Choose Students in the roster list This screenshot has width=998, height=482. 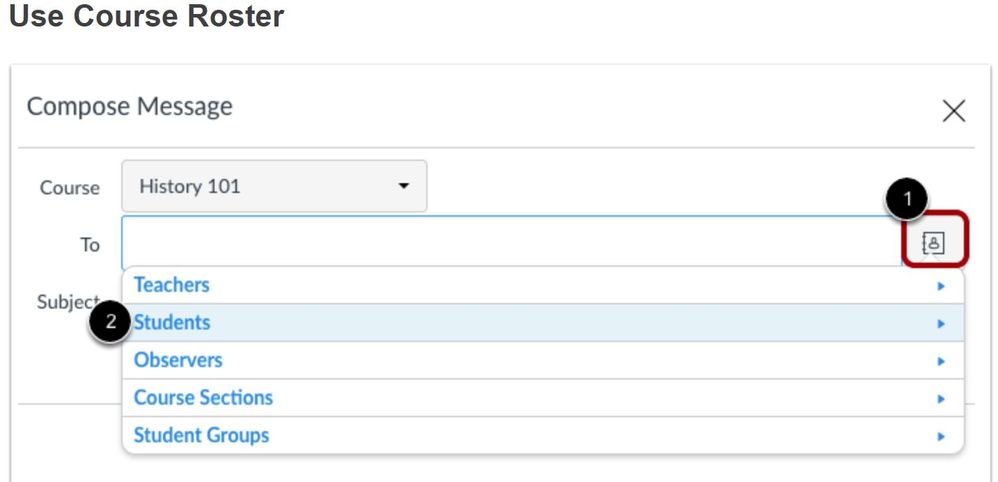(172, 323)
